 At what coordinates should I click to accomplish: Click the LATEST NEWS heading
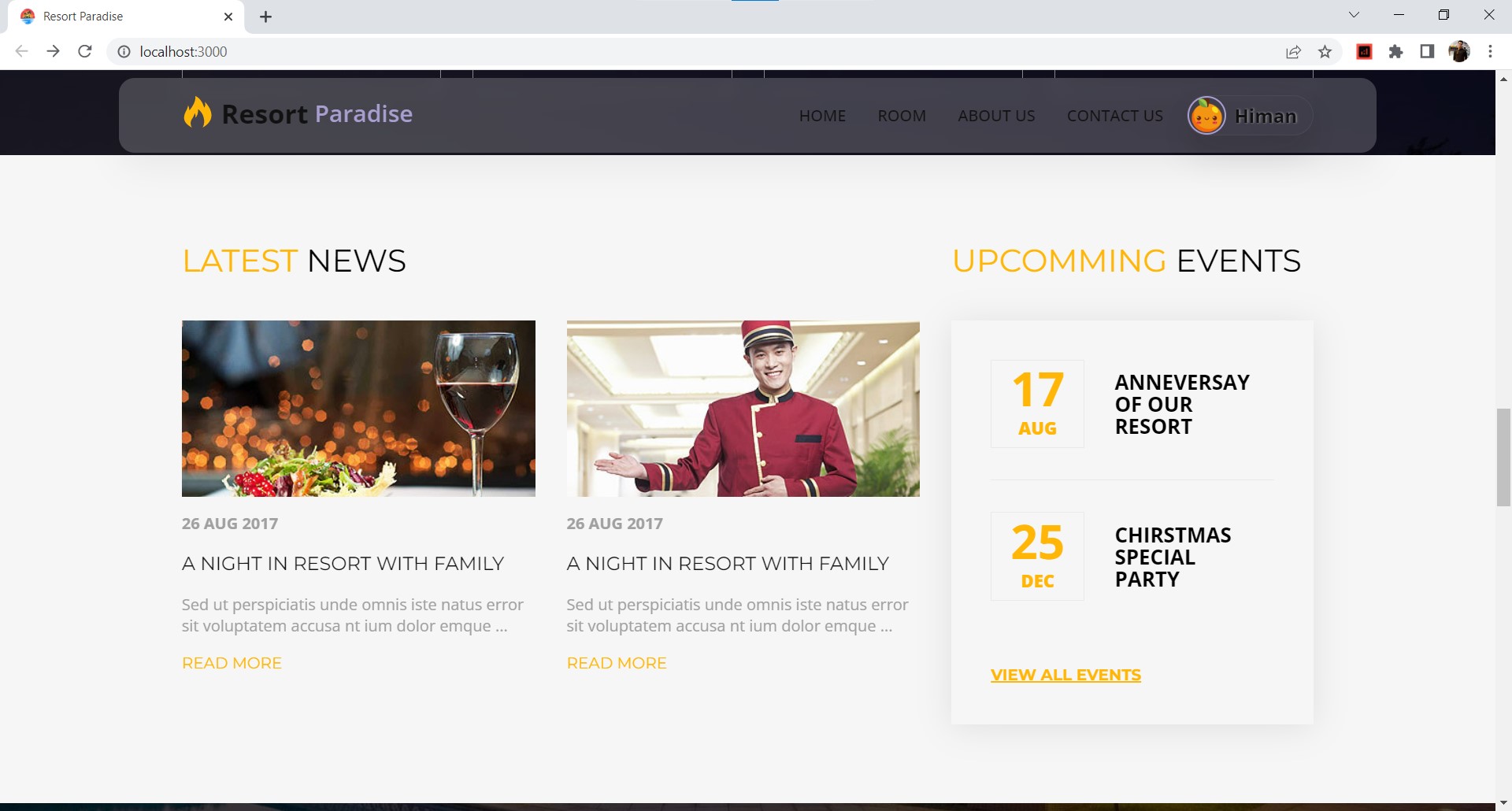pyautogui.click(x=294, y=261)
